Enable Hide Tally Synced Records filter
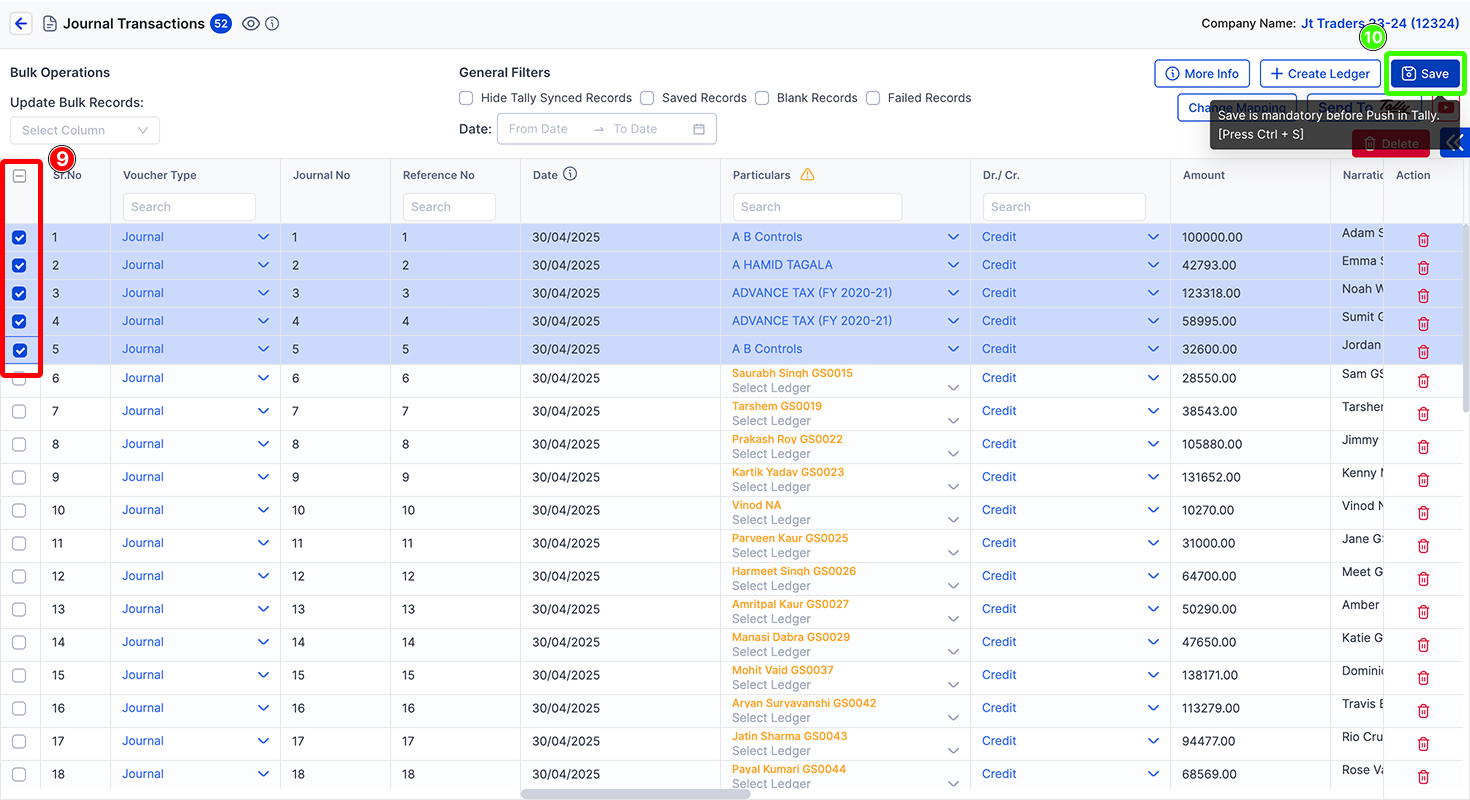1470x800 pixels. point(466,98)
